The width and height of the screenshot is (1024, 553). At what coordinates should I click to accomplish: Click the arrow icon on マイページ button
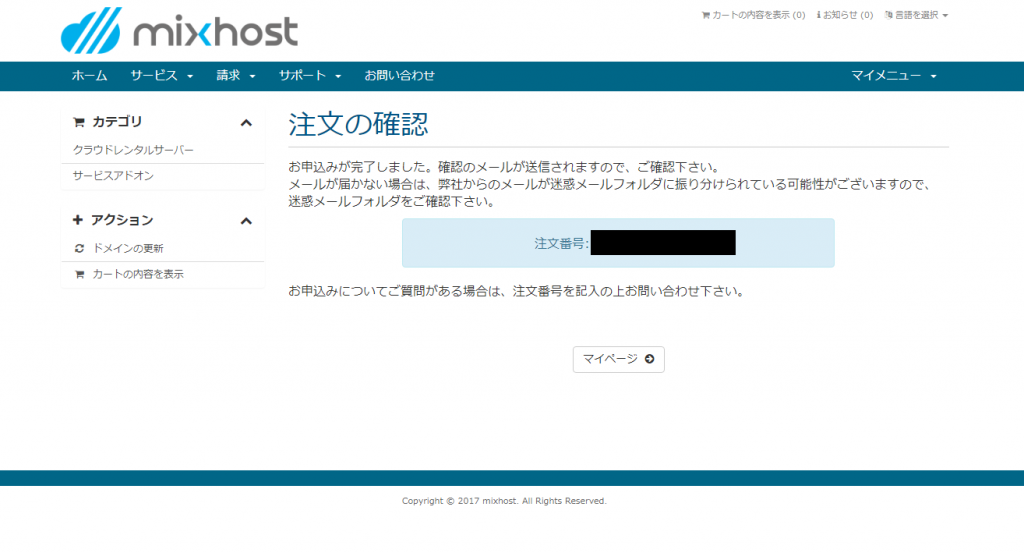pos(649,359)
